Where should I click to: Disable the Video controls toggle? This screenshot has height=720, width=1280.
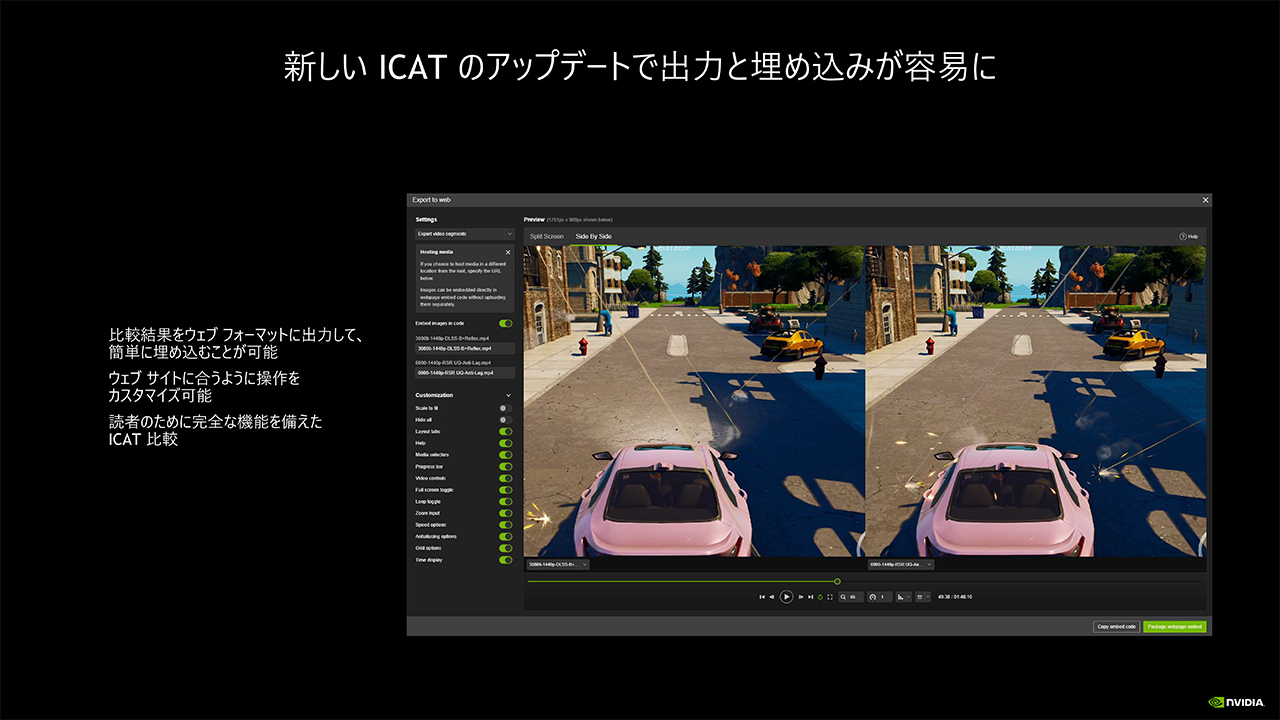click(x=506, y=478)
